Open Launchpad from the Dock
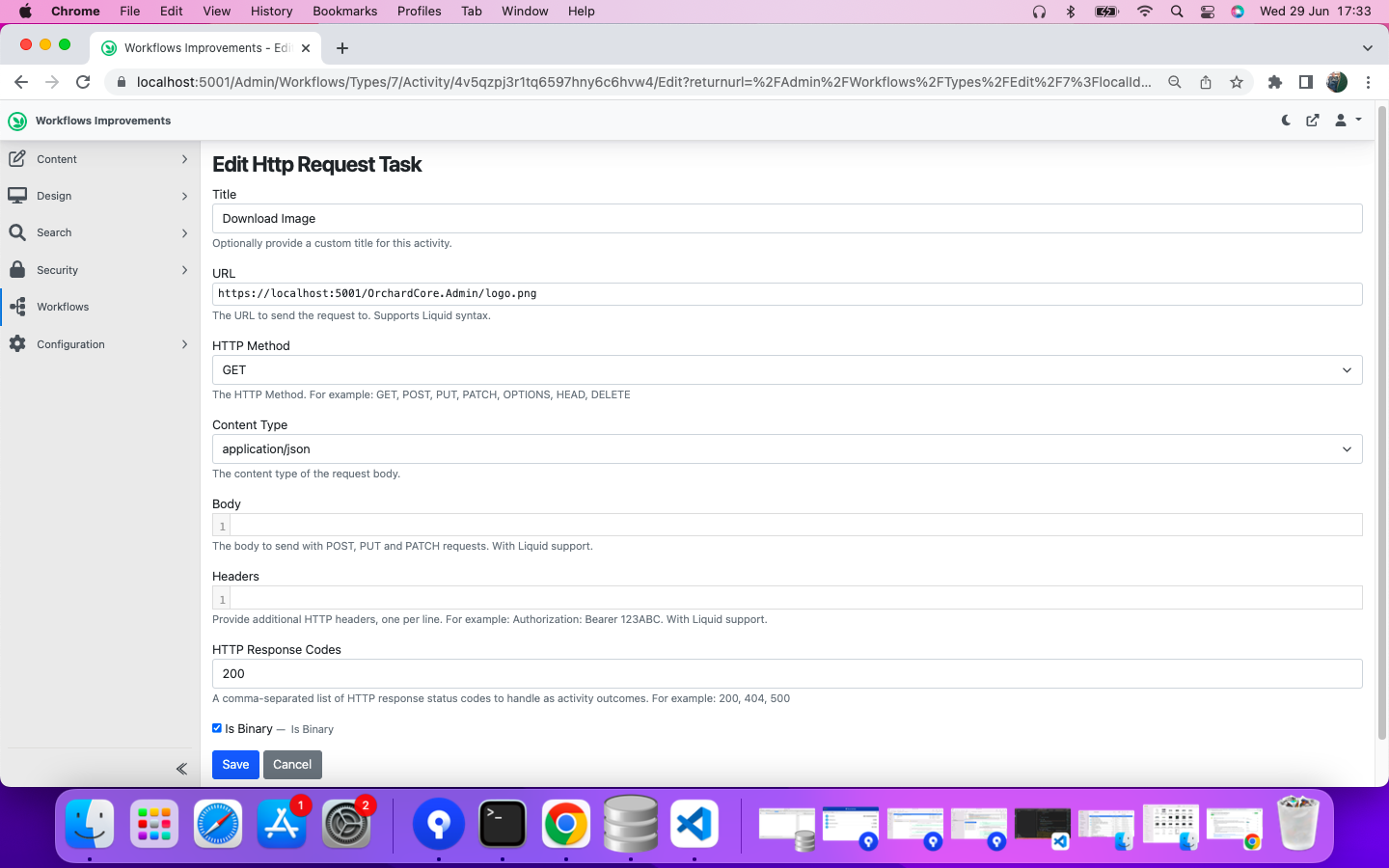 click(x=154, y=824)
